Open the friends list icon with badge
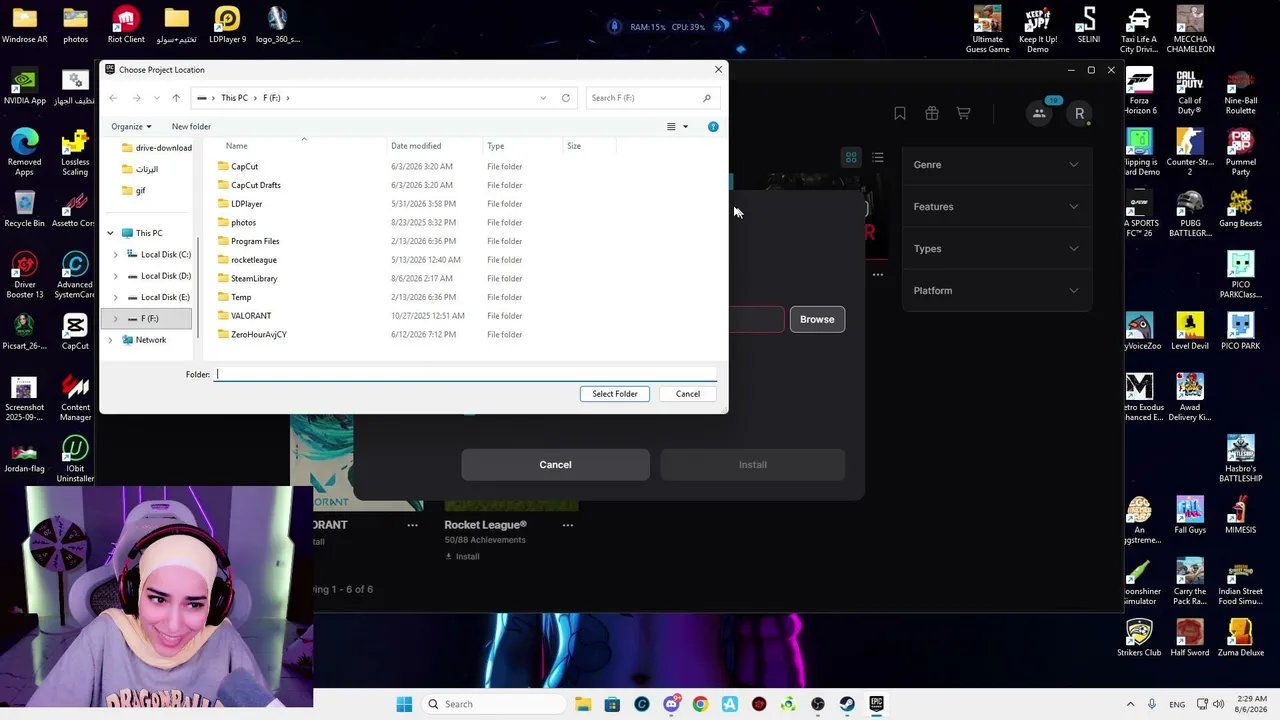Viewport: 1280px width, 720px height. [1040, 113]
